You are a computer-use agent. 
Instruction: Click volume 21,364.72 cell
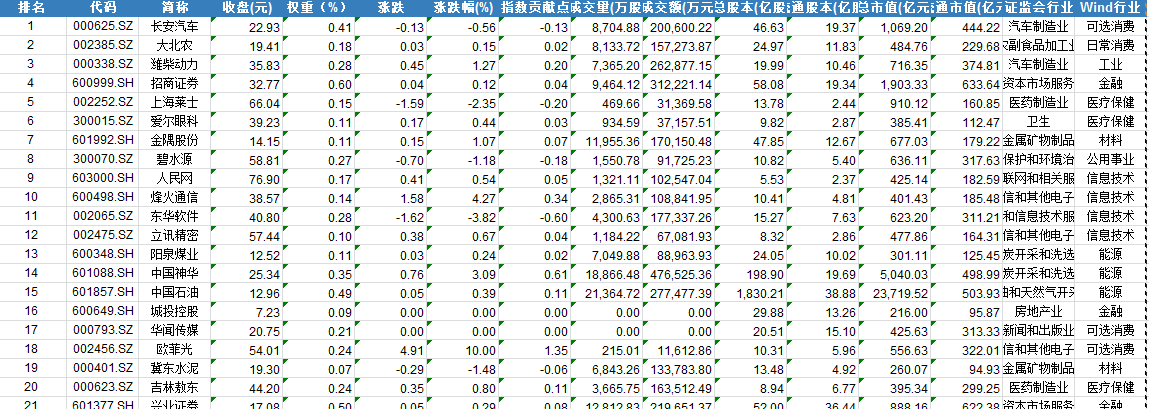click(607, 292)
